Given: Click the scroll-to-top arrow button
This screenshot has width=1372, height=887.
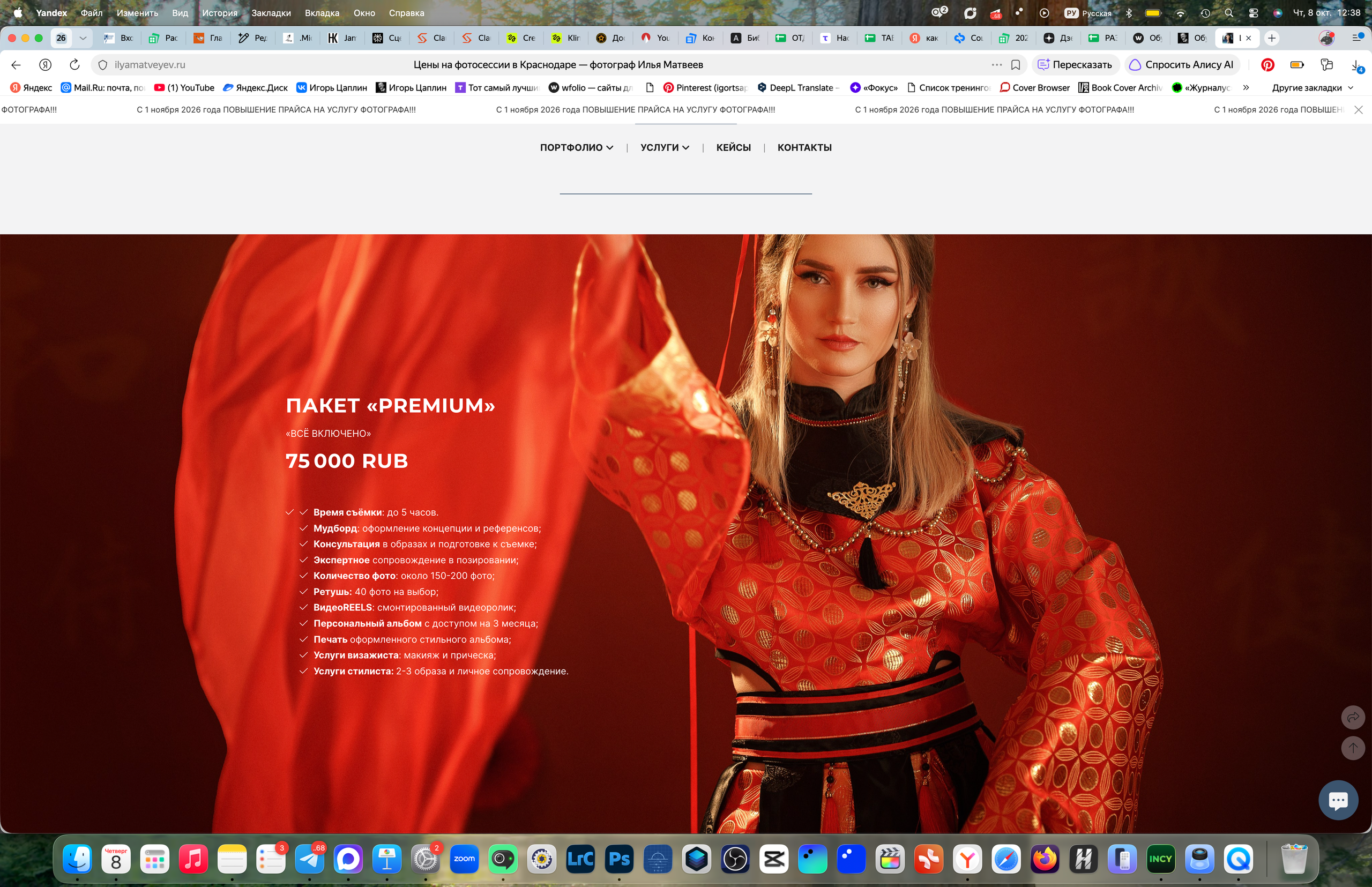Looking at the screenshot, I should click(1353, 748).
